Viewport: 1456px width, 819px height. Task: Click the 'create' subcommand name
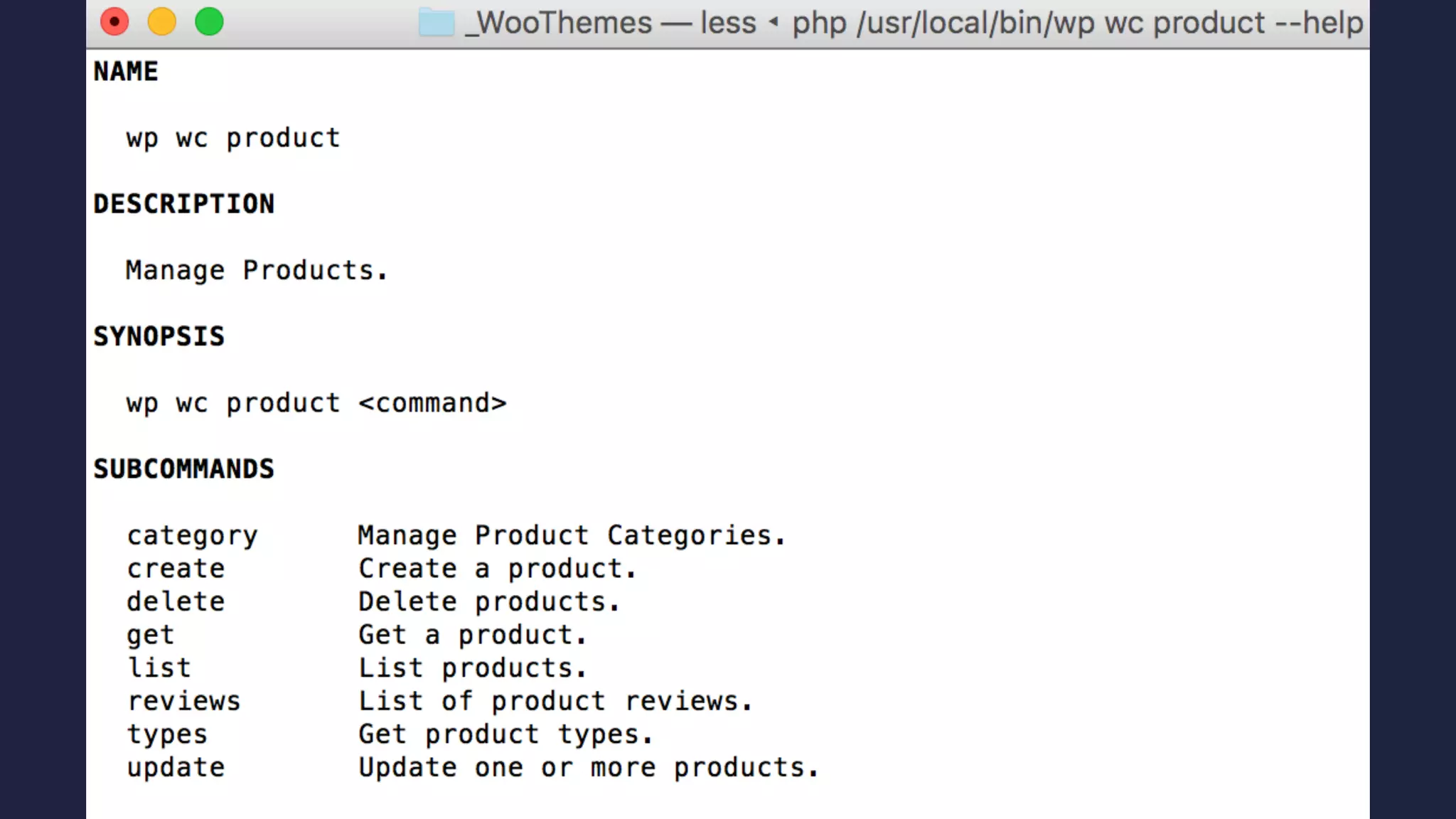(x=176, y=569)
